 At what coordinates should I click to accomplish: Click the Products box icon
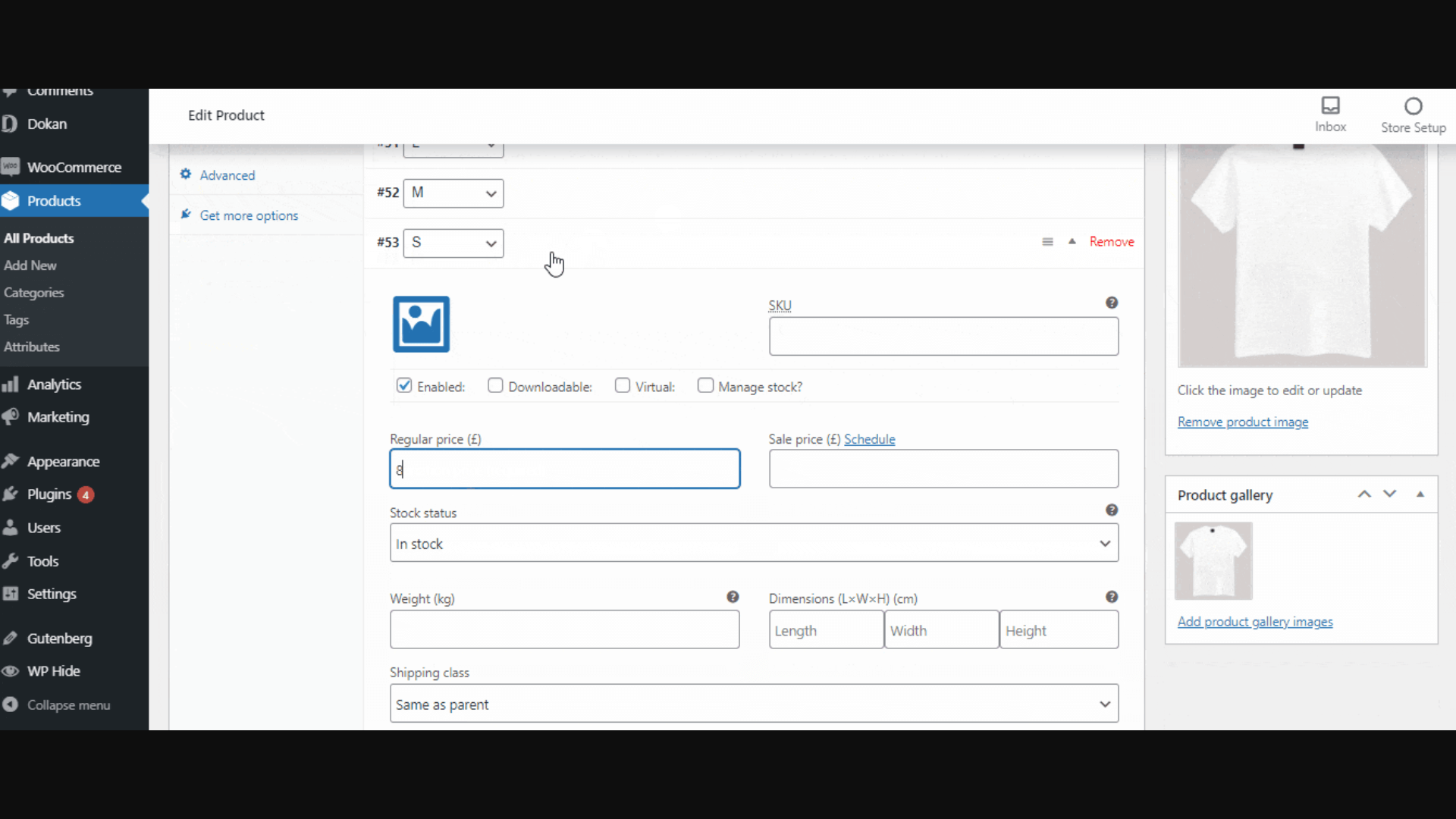click(x=10, y=201)
